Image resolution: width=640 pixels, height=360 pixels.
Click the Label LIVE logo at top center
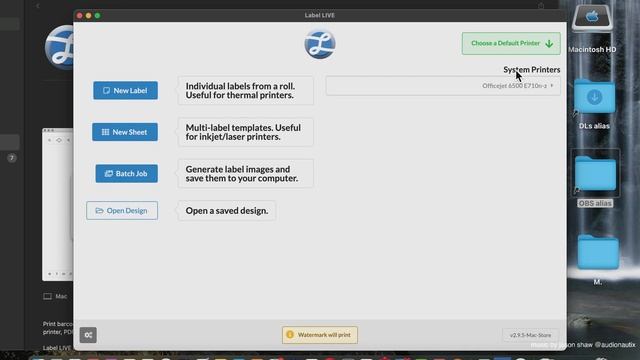[x=320, y=44]
